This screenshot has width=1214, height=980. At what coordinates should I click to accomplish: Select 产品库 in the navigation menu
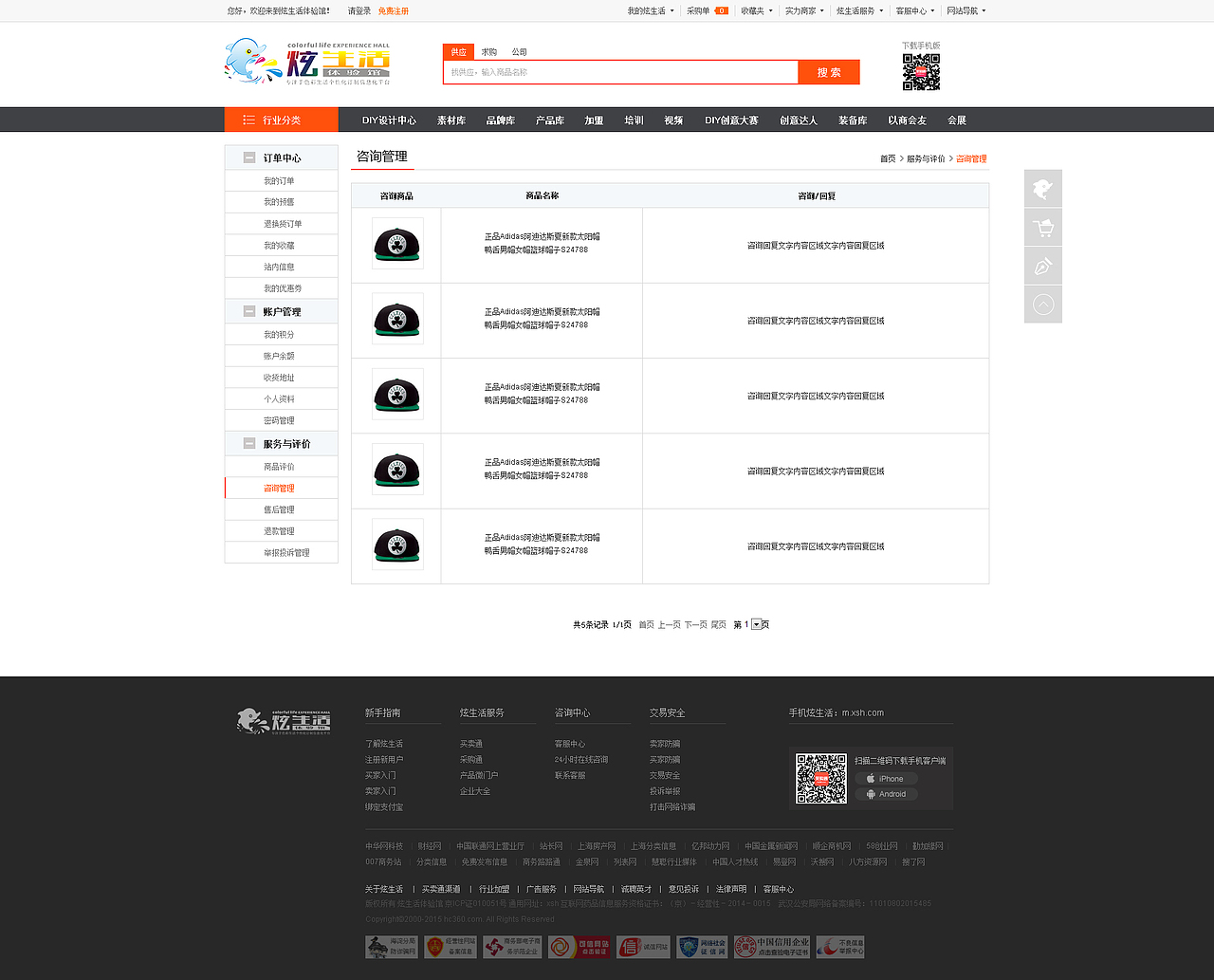point(549,120)
